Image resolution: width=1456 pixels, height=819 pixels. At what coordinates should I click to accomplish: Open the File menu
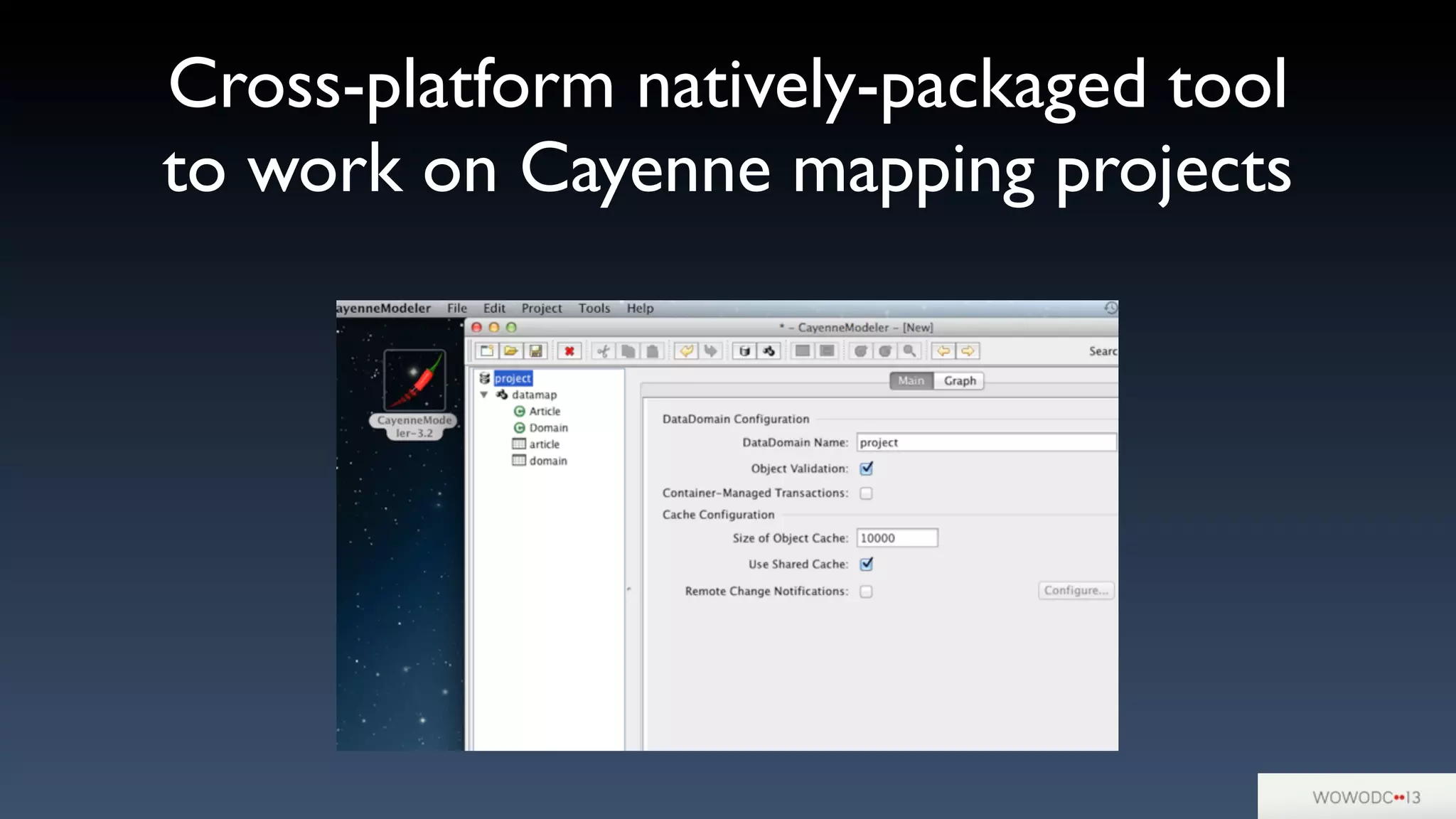[x=457, y=308]
